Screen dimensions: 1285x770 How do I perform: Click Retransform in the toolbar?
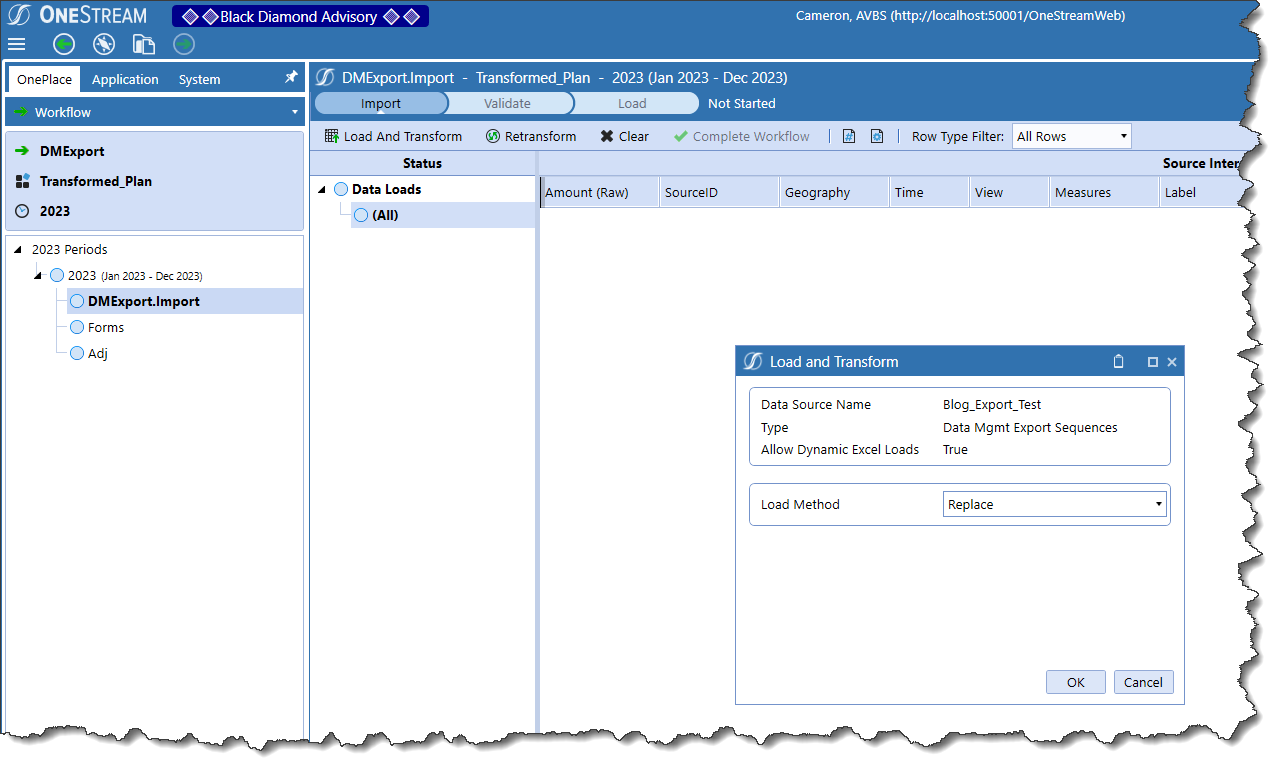[x=531, y=136]
